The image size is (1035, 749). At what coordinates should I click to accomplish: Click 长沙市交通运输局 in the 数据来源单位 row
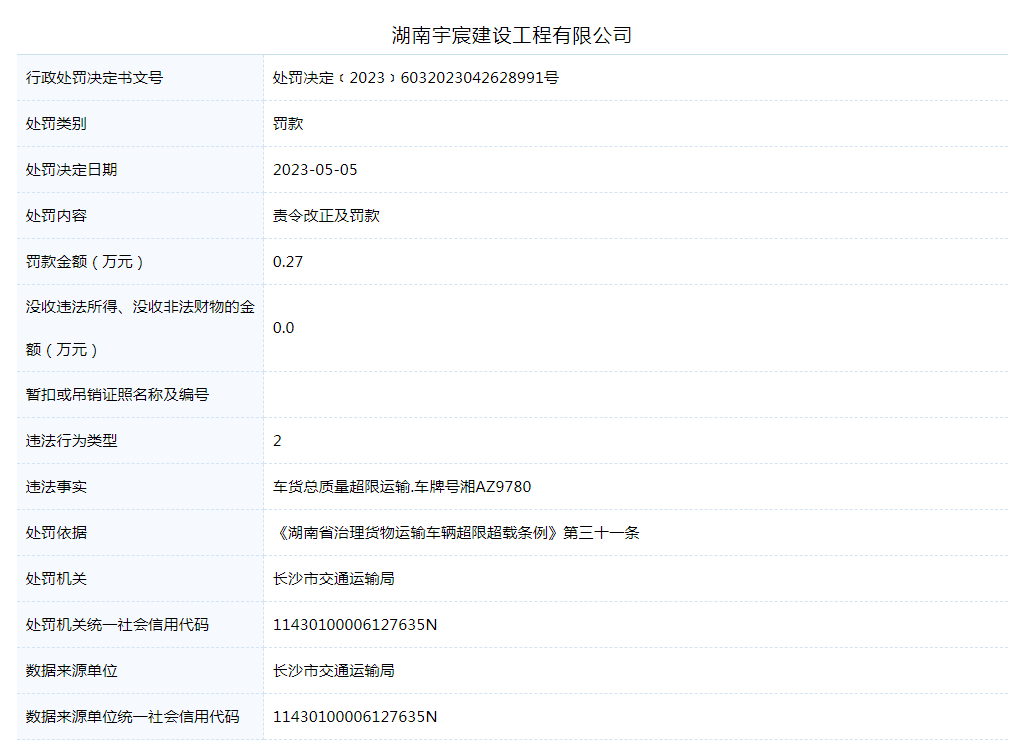[333, 671]
